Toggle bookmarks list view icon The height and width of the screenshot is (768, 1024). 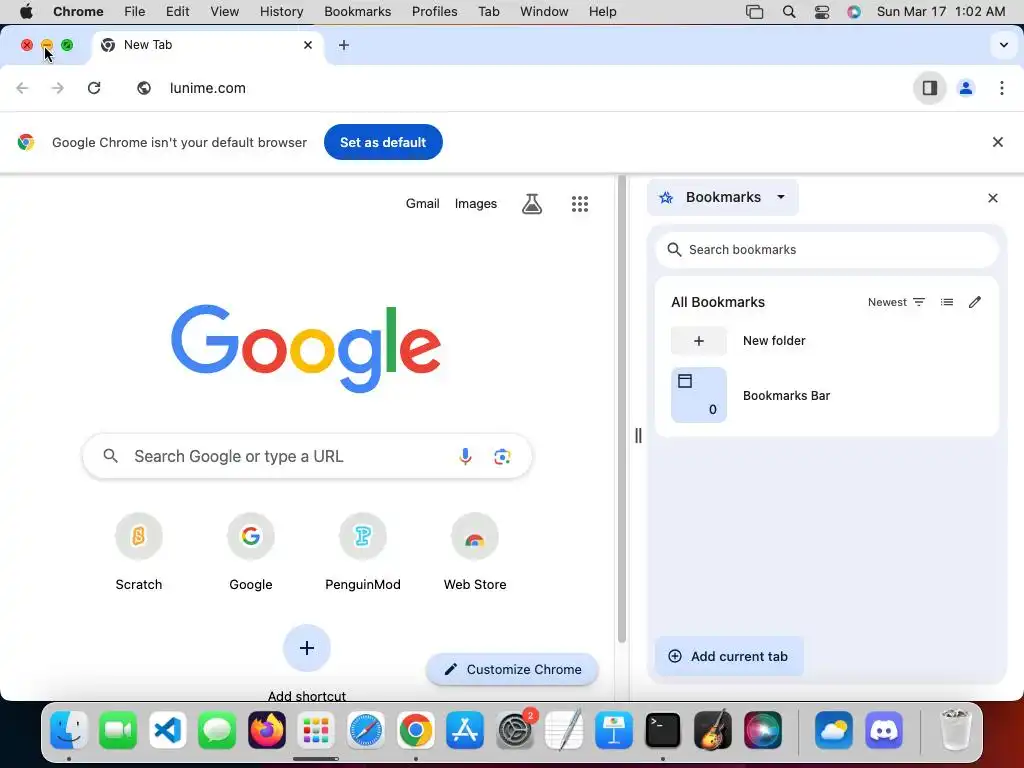(x=946, y=302)
